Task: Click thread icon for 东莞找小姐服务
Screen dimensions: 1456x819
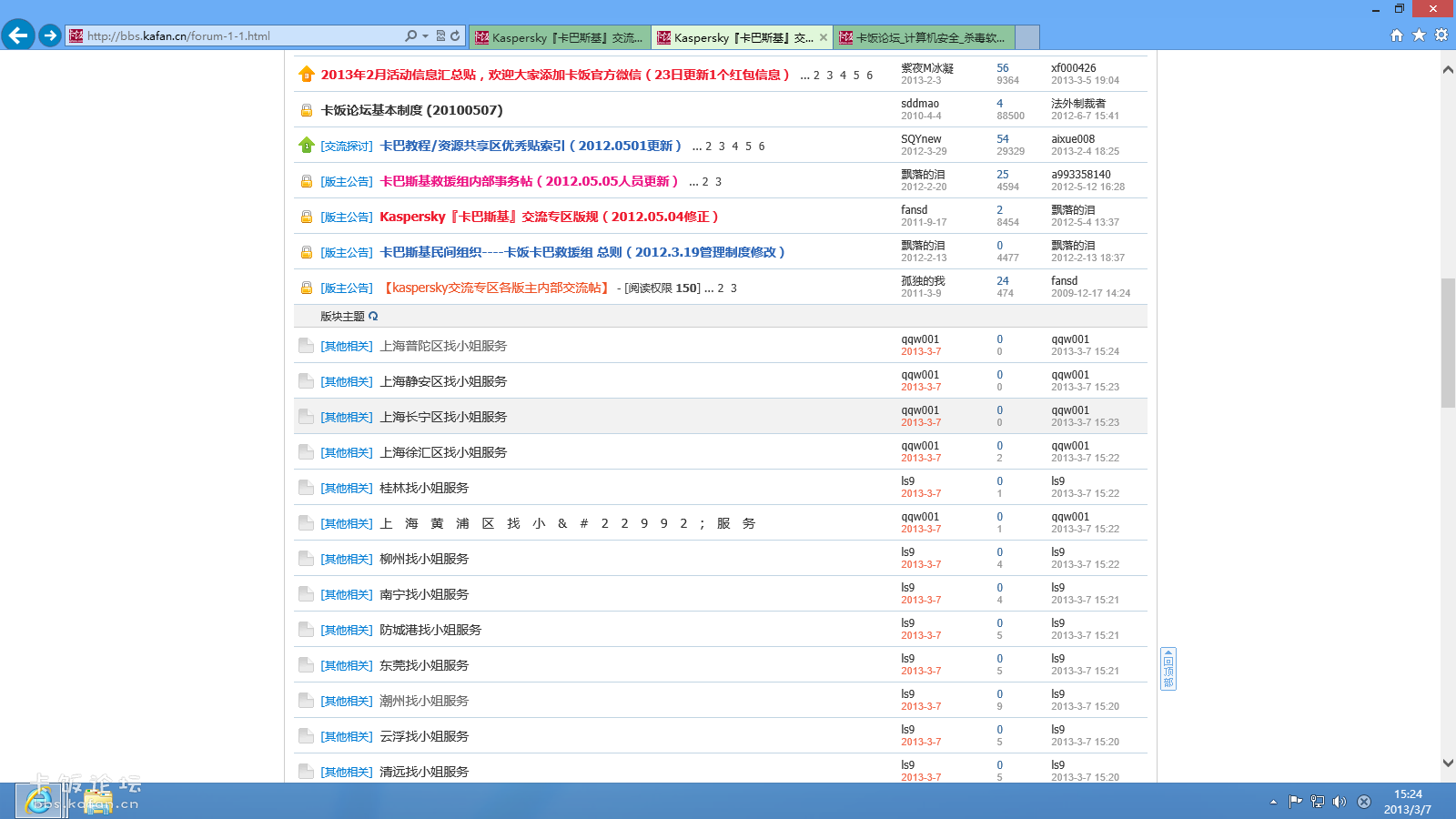Action: (306, 665)
